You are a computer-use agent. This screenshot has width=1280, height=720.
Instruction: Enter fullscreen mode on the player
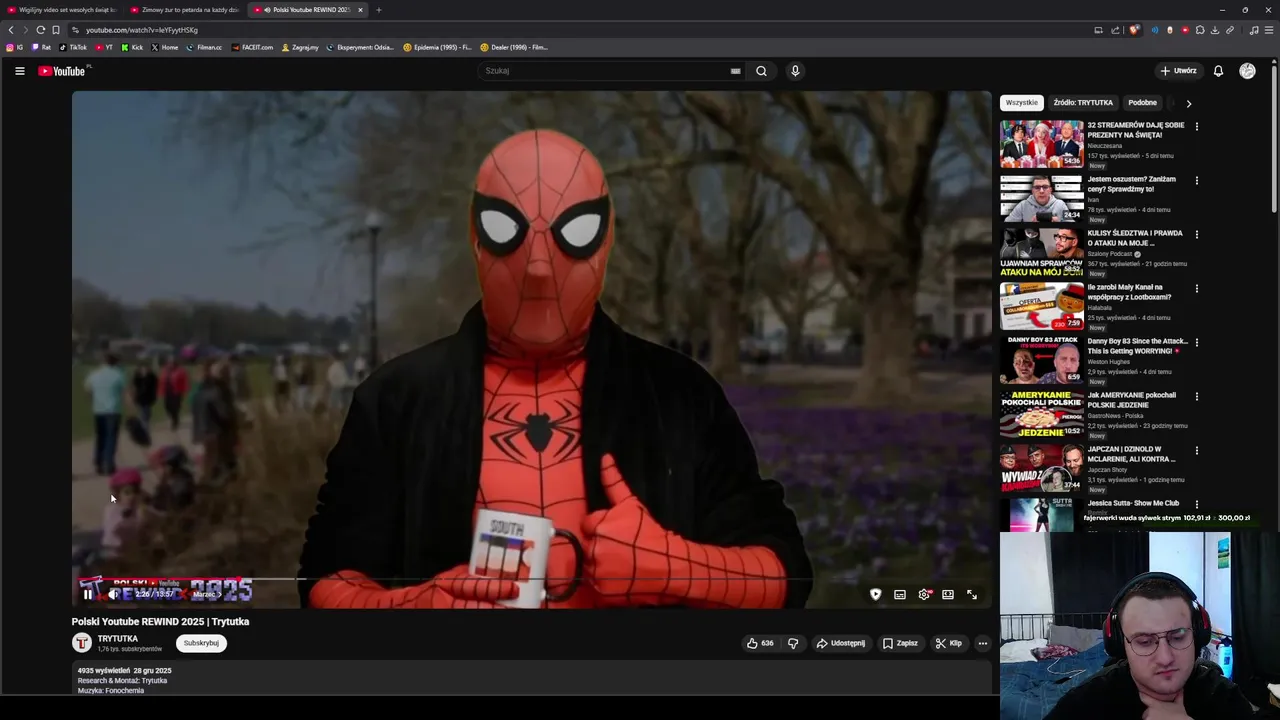(x=972, y=594)
